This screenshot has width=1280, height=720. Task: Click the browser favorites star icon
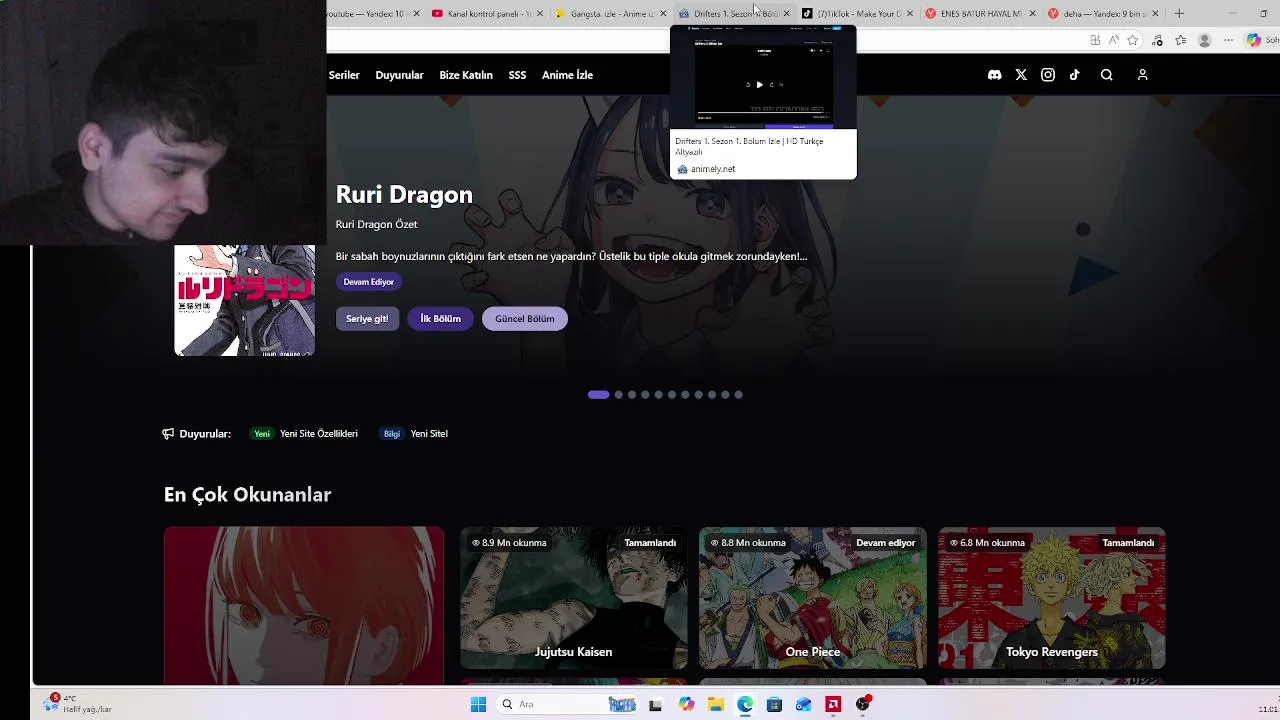pyautogui.click(x=1133, y=40)
